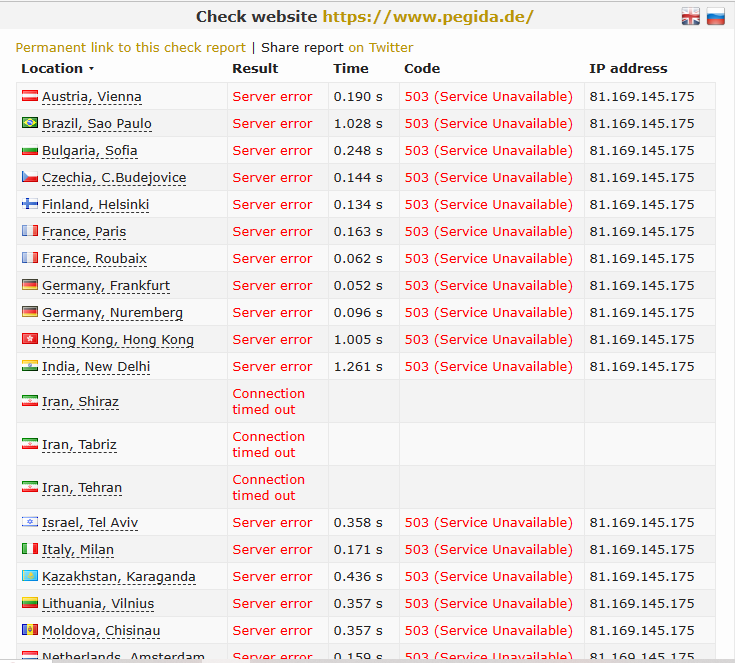Image resolution: width=735 pixels, height=663 pixels.
Task: Open the permanent link to this check report
Action: pyautogui.click(x=130, y=47)
